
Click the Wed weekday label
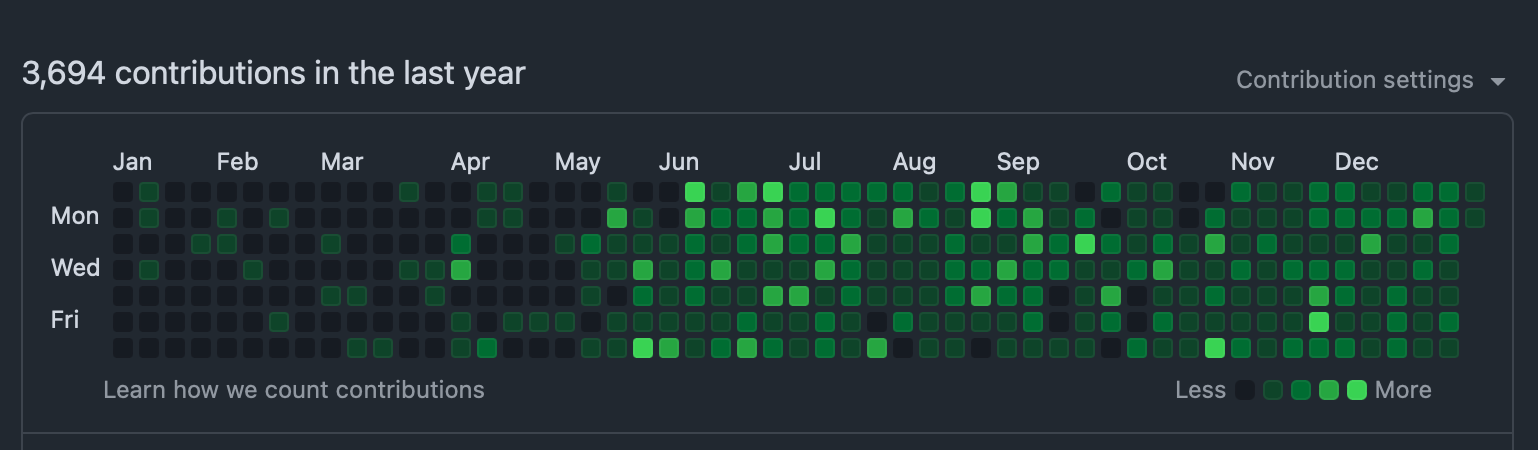(x=76, y=268)
